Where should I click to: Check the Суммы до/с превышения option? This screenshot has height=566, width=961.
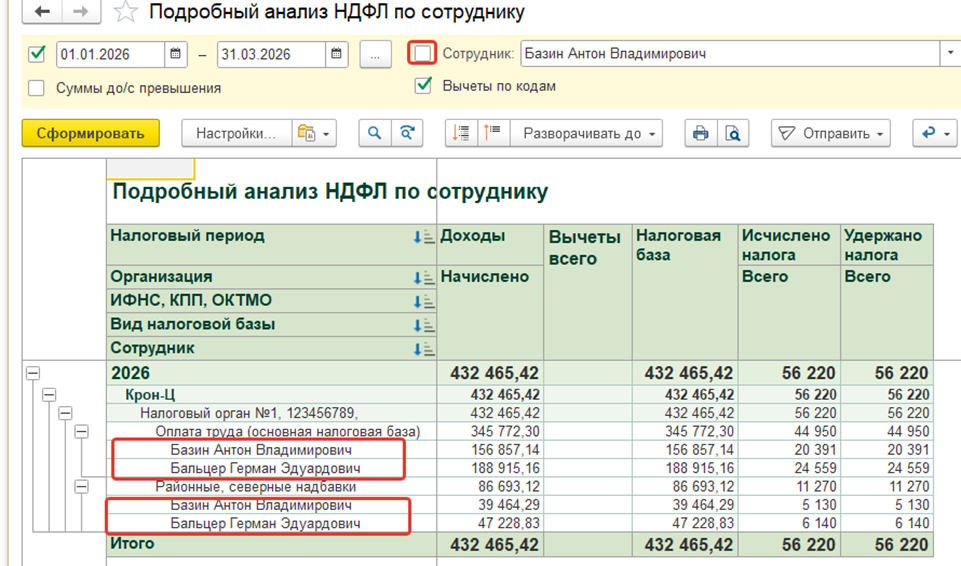pos(36,88)
